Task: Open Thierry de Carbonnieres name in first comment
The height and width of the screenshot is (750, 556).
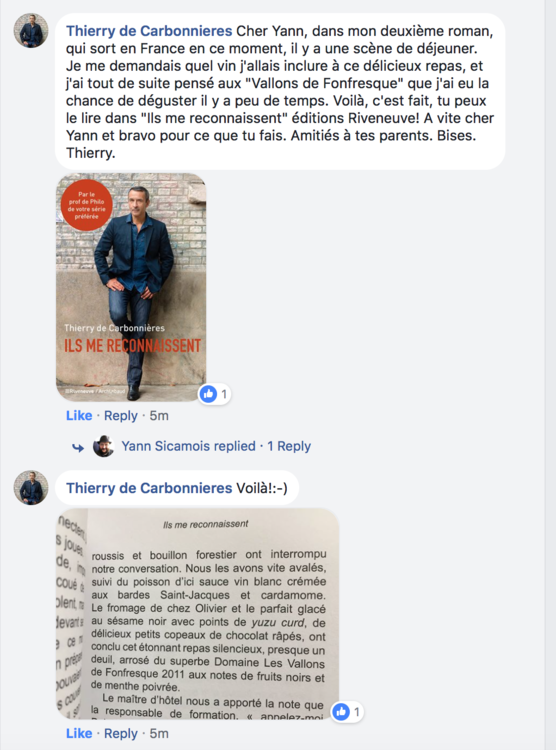Action: [149, 31]
